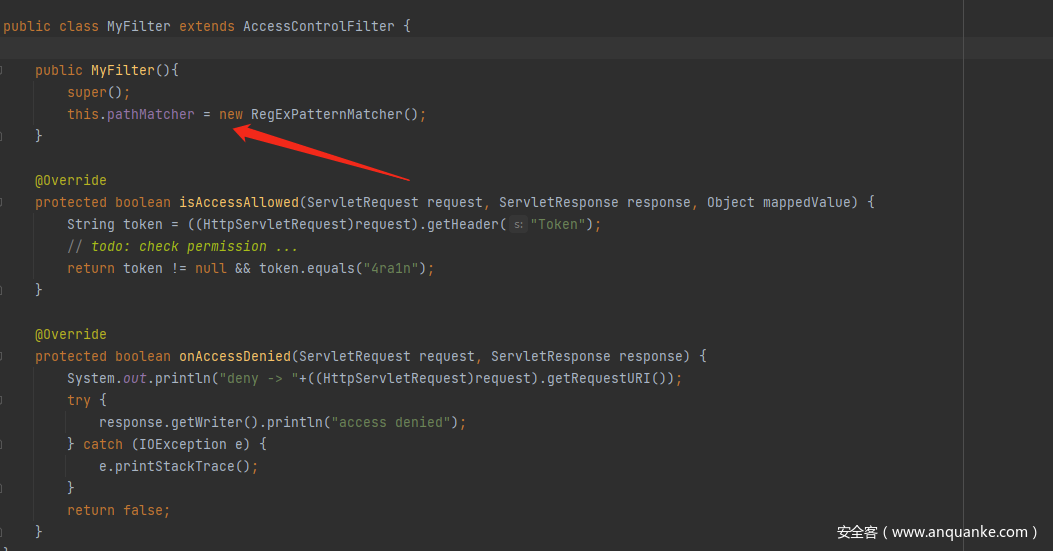Click the RegExPatternMatcher constructor call
Image resolution: width=1053 pixels, height=551 pixels.
tap(335, 114)
